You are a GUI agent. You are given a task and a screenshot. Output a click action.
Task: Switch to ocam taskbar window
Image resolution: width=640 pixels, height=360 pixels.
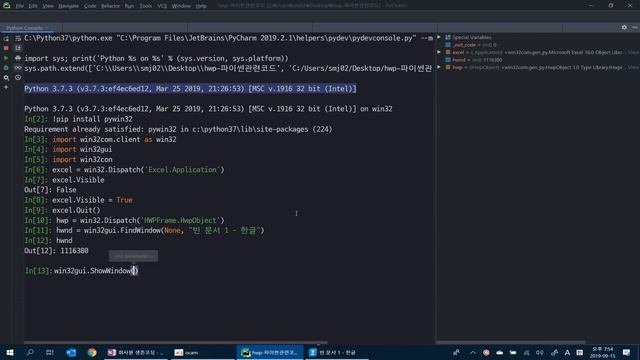[202, 352]
